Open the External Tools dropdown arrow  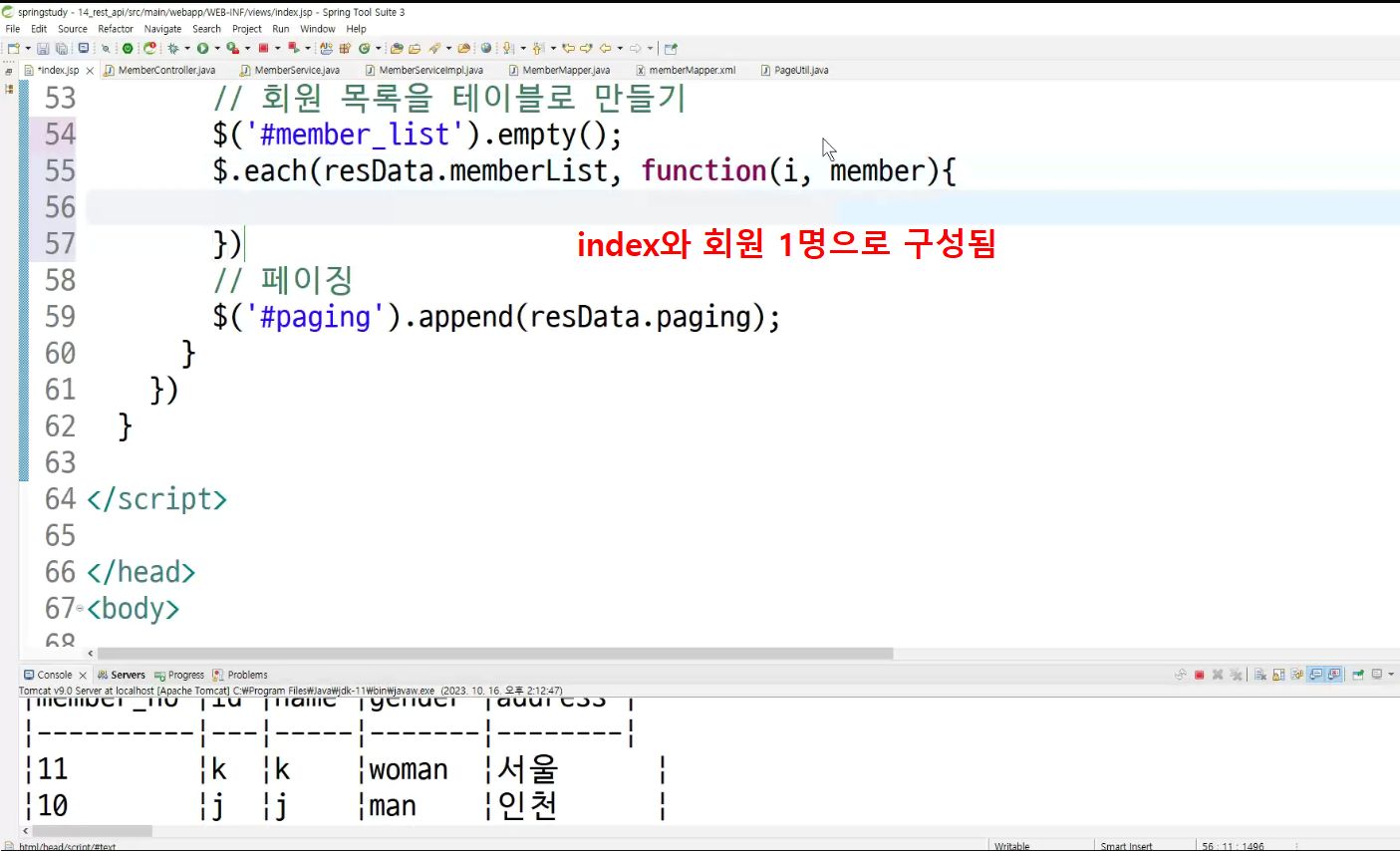coord(247,48)
